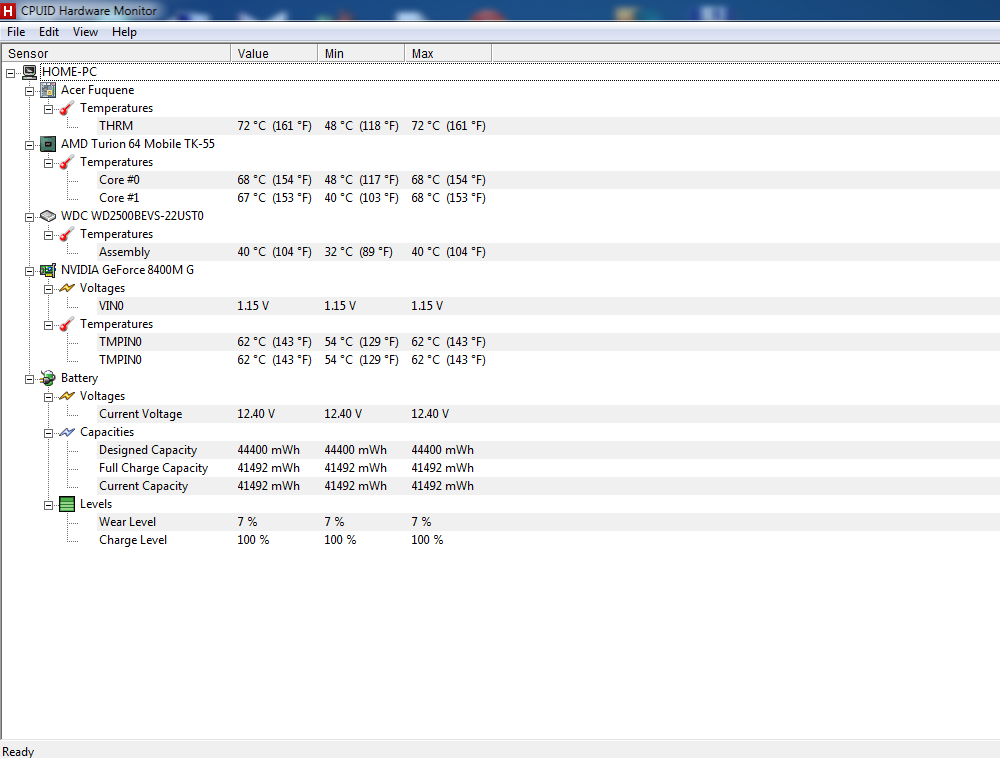Click thermometer icon under AMD Turion 64
The width and height of the screenshot is (1000, 758).
(x=67, y=163)
